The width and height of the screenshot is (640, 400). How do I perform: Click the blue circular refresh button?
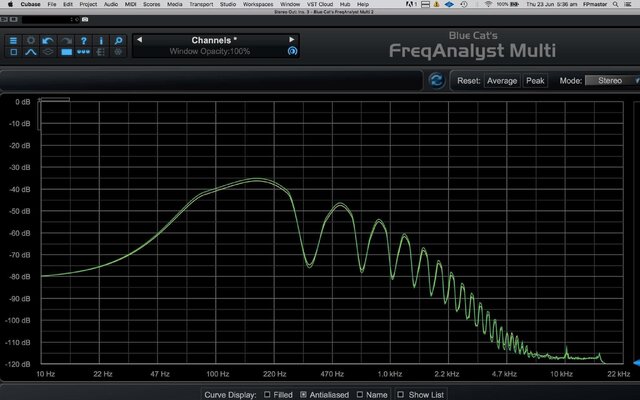[436, 80]
